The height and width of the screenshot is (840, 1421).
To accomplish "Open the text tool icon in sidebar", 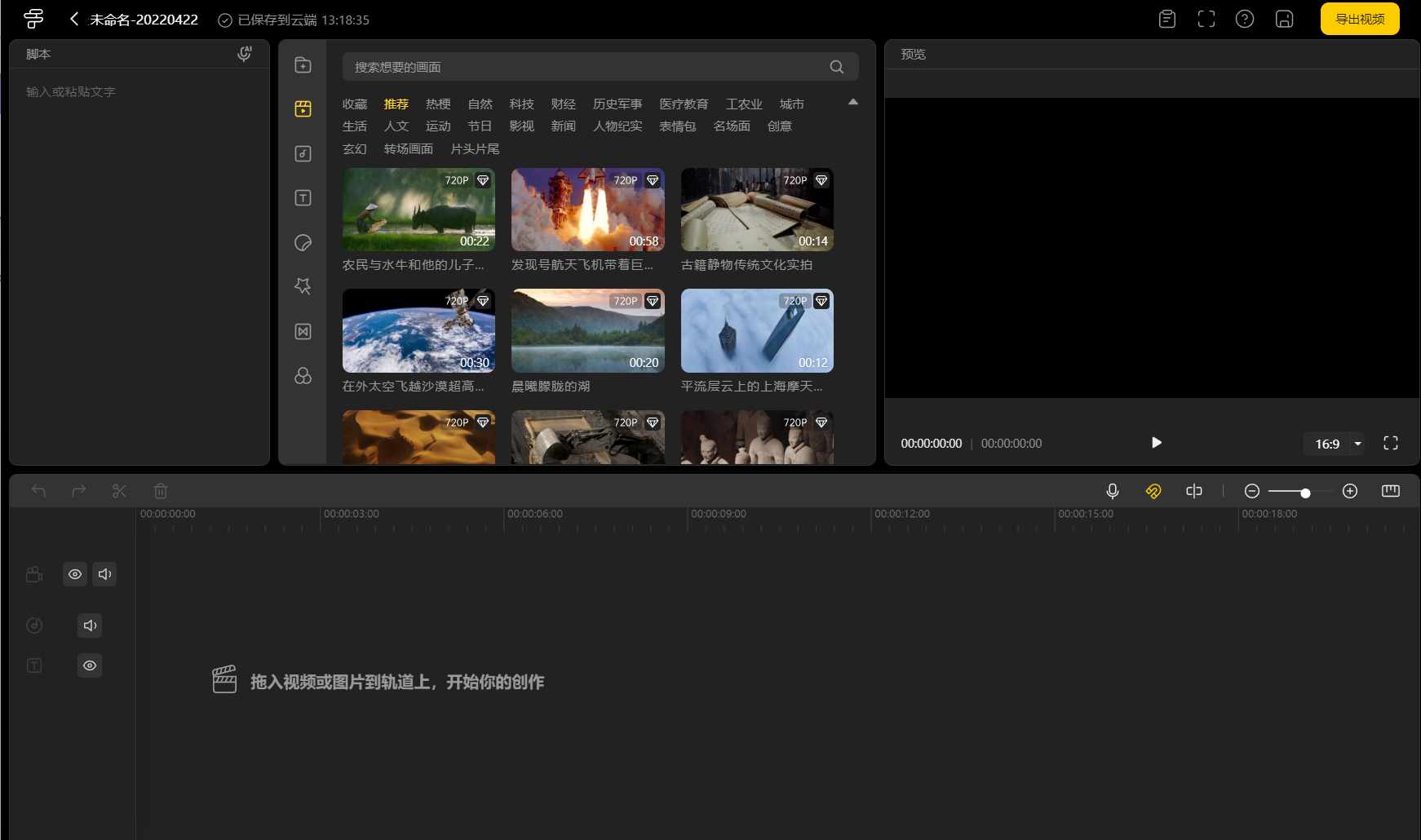I will 303,197.
